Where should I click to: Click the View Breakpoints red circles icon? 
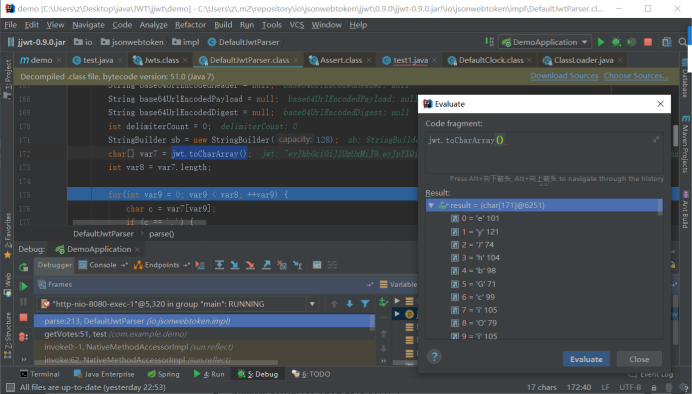click(24, 337)
